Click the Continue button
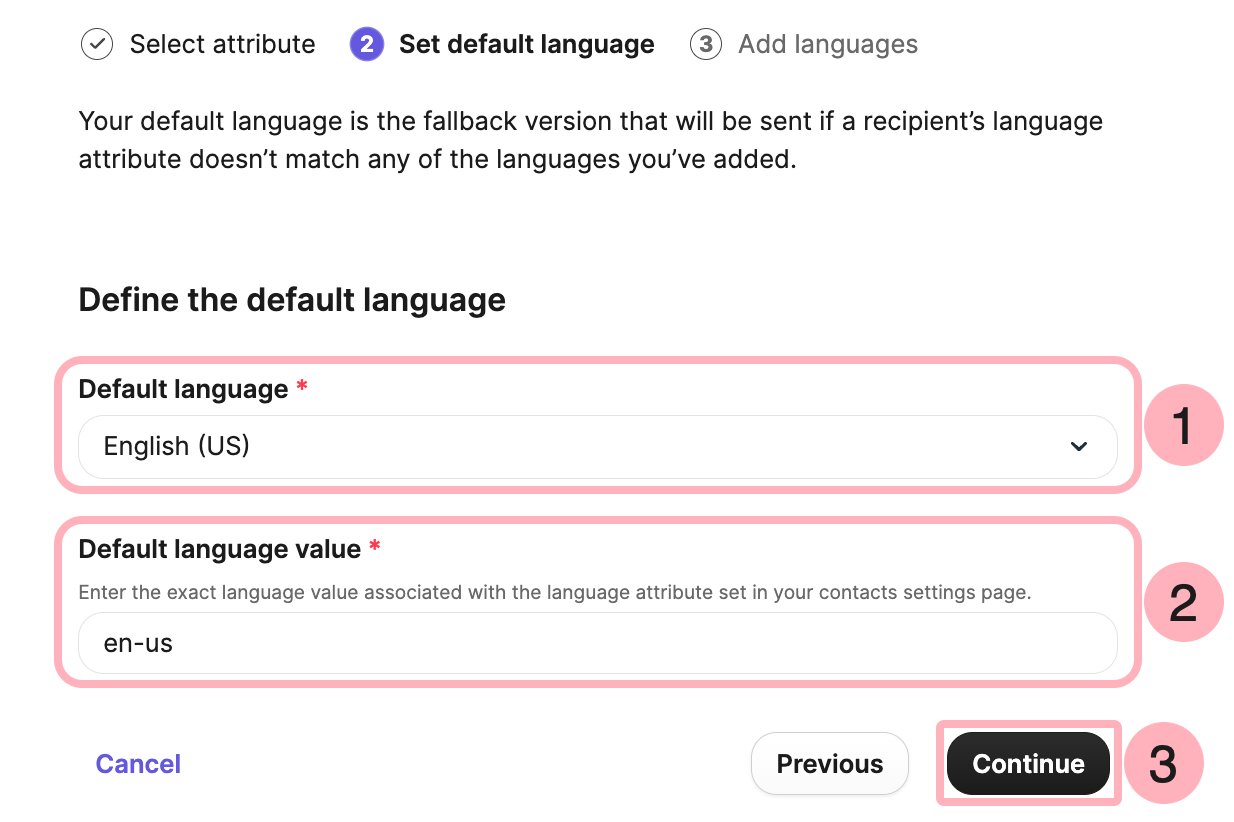 coord(1028,763)
